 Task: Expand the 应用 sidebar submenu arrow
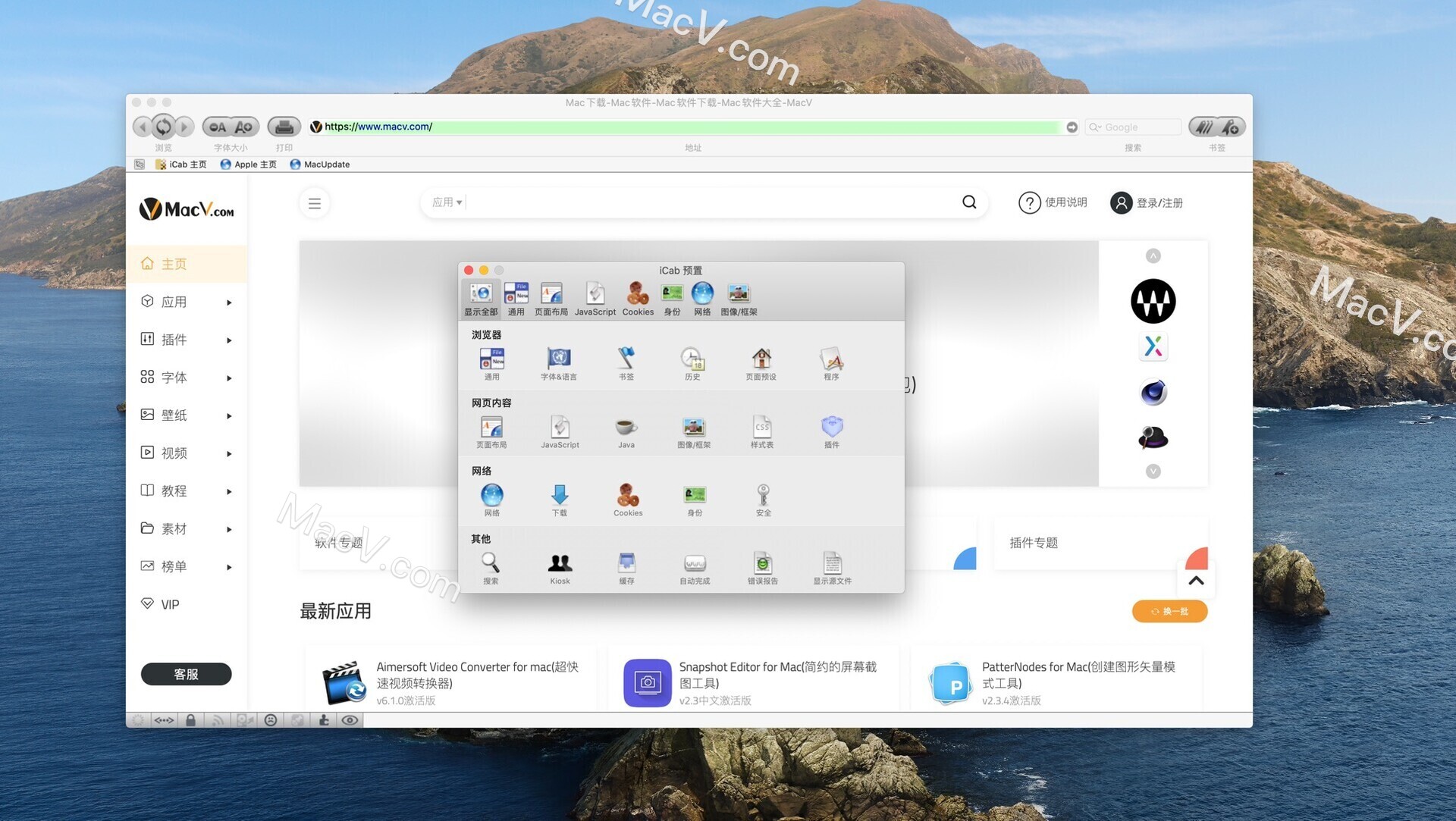pyautogui.click(x=229, y=302)
